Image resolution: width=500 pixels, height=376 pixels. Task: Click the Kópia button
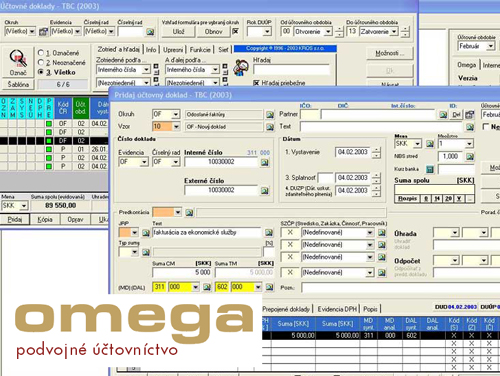click(45, 219)
